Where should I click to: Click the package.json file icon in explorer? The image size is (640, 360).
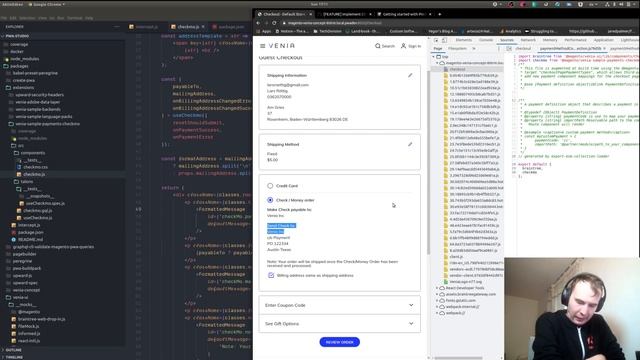pos(14,232)
